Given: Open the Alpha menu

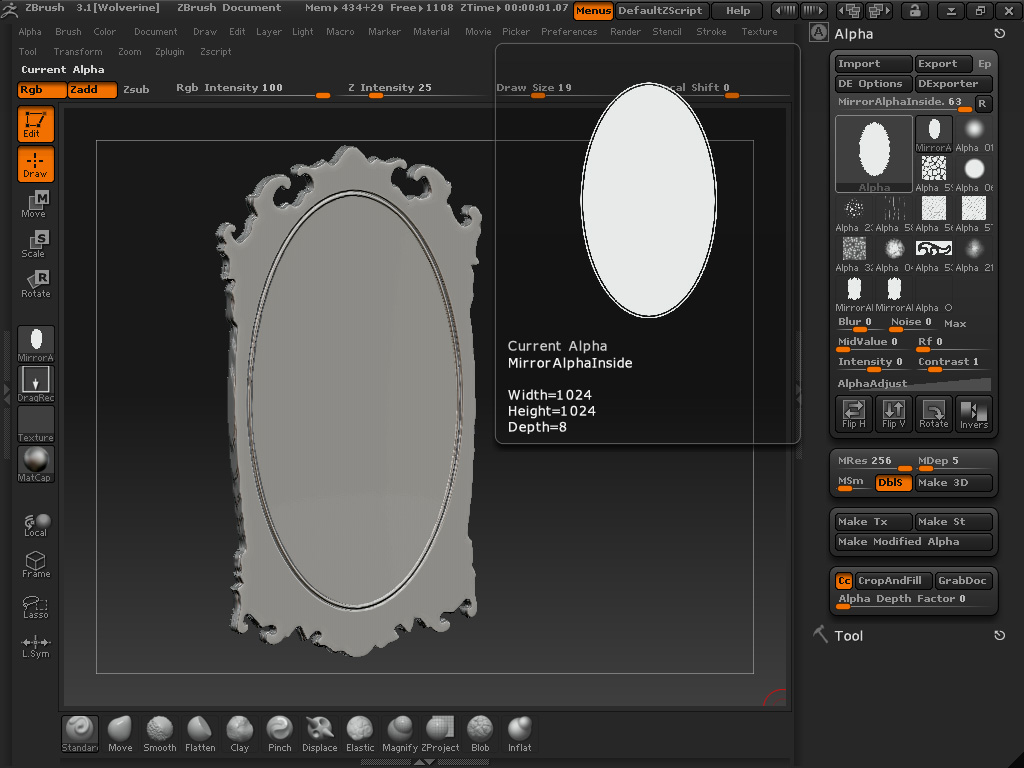Looking at the screenshot, I should click(x=30, y=31).
